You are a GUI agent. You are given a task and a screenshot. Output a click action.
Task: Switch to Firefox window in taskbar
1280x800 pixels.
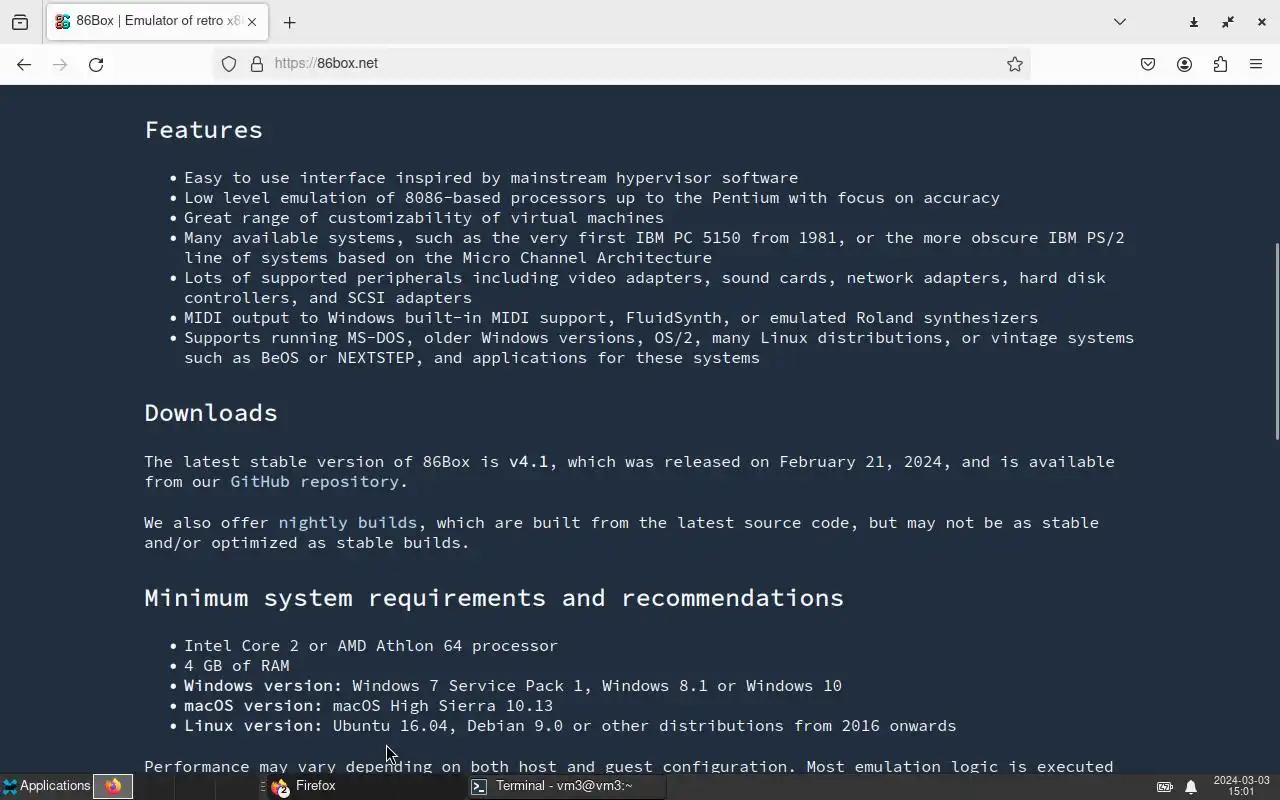(365, 786)
